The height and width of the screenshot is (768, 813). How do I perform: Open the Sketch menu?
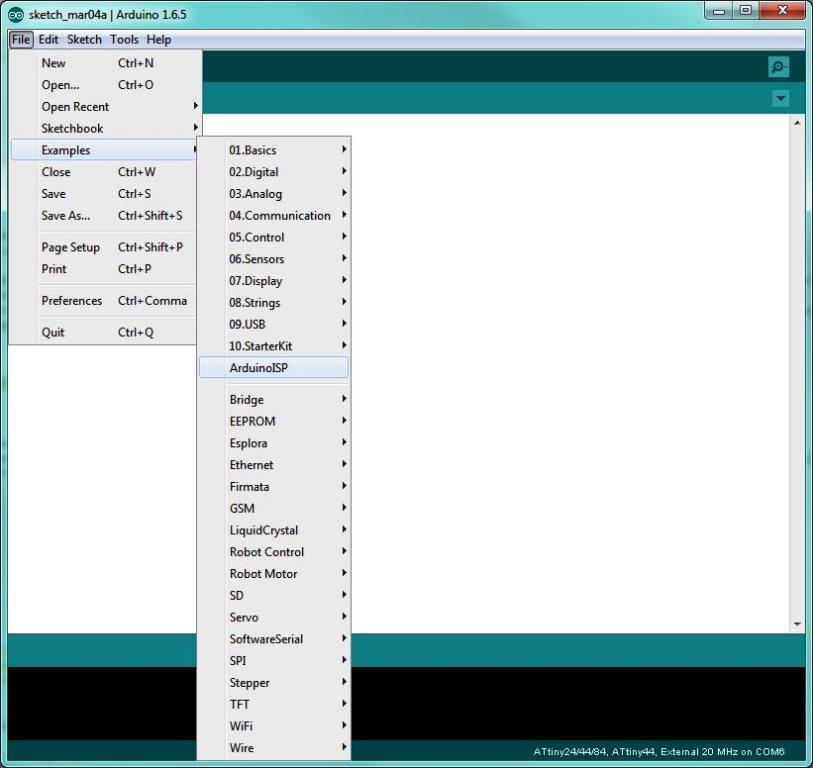84,39
